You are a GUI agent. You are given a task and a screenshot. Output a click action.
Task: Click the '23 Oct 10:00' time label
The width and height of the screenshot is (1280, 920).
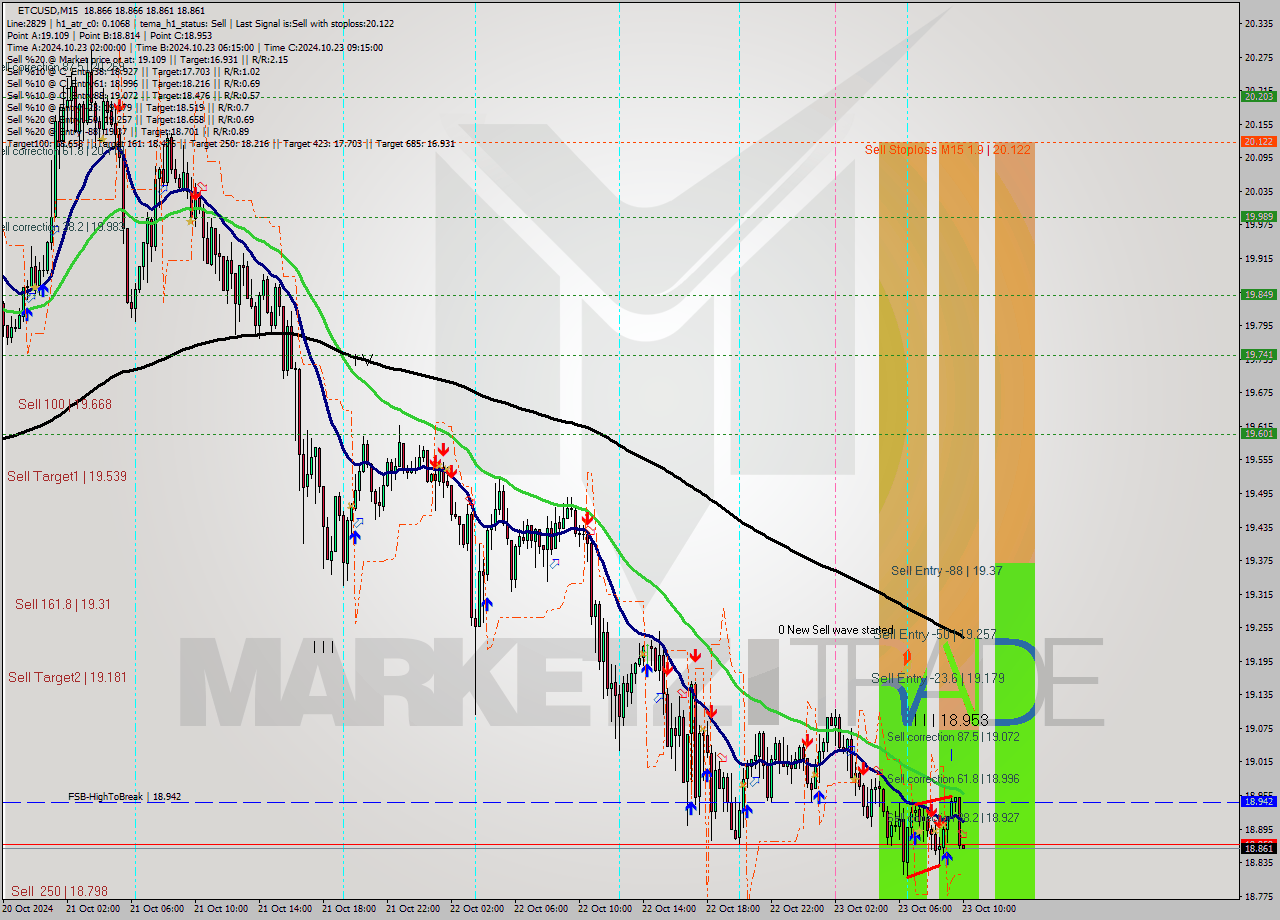pyautogui.click(x=988, y=909)
